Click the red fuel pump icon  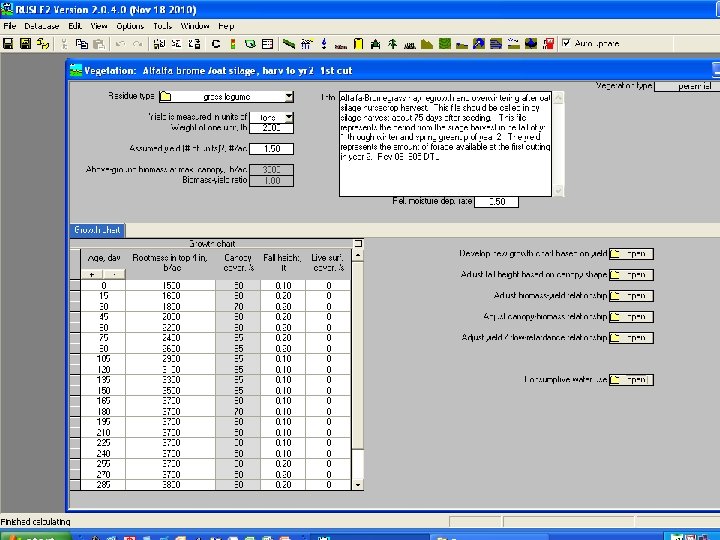click(x=548, y=44)
